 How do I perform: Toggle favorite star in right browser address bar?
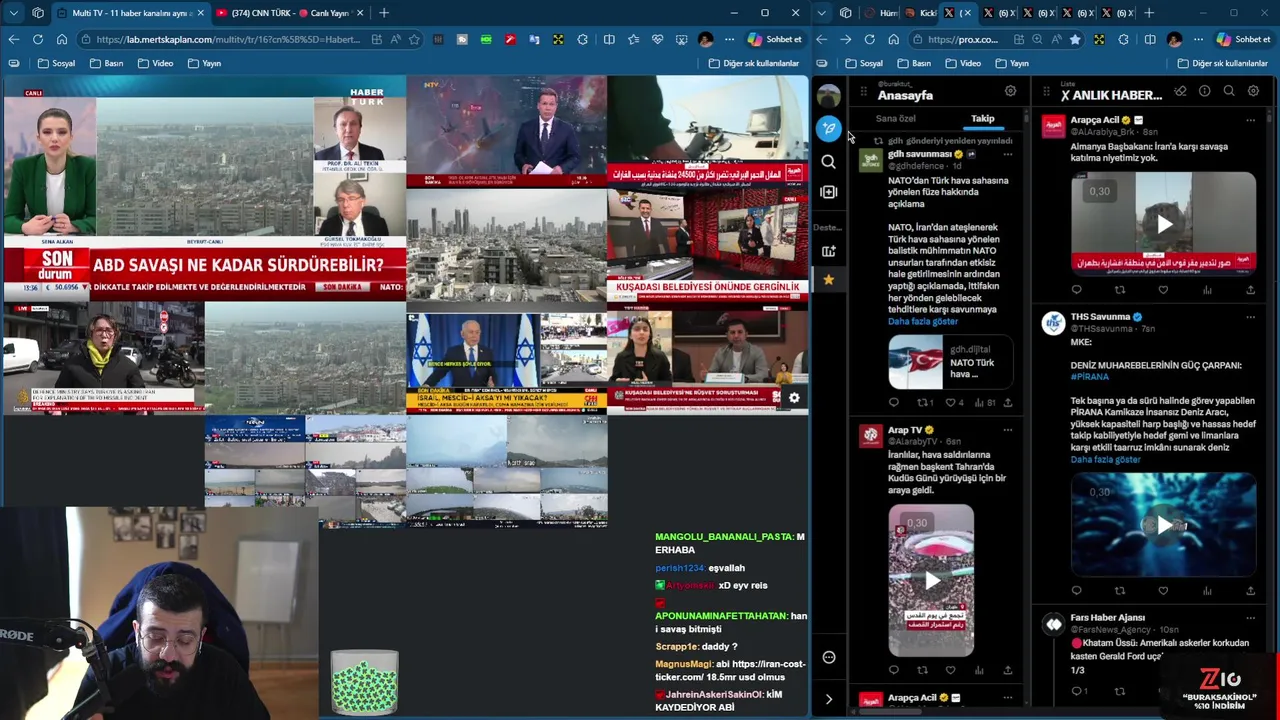pos(1075,39)
